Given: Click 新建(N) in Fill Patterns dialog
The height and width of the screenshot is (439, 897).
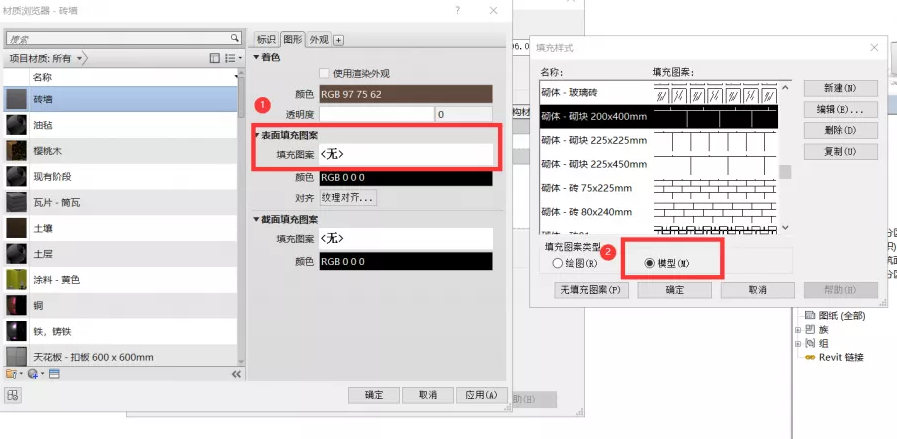Looking at the screenshot, I should click(x=840, y=88).
